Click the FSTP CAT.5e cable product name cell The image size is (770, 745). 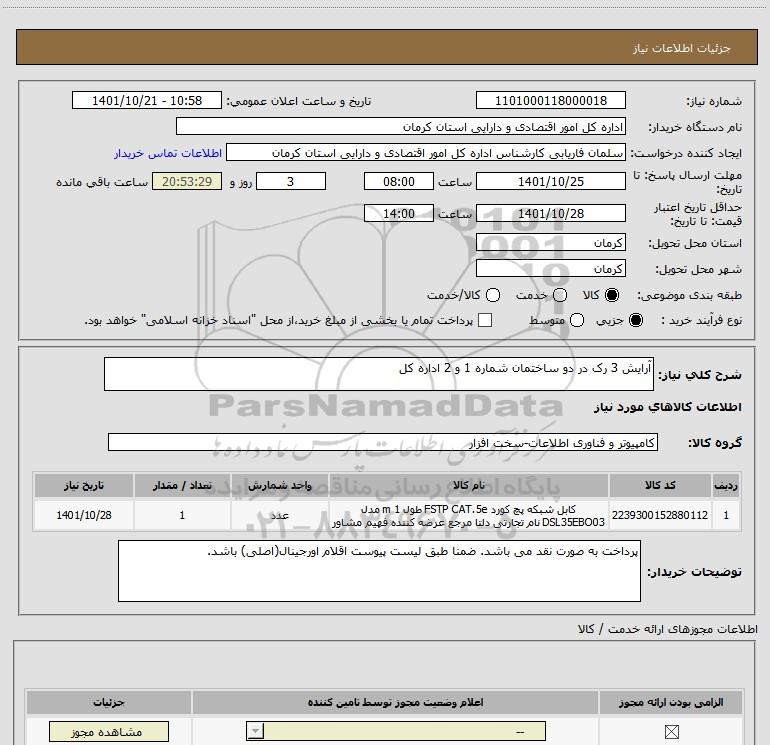[x=468, y=515]
